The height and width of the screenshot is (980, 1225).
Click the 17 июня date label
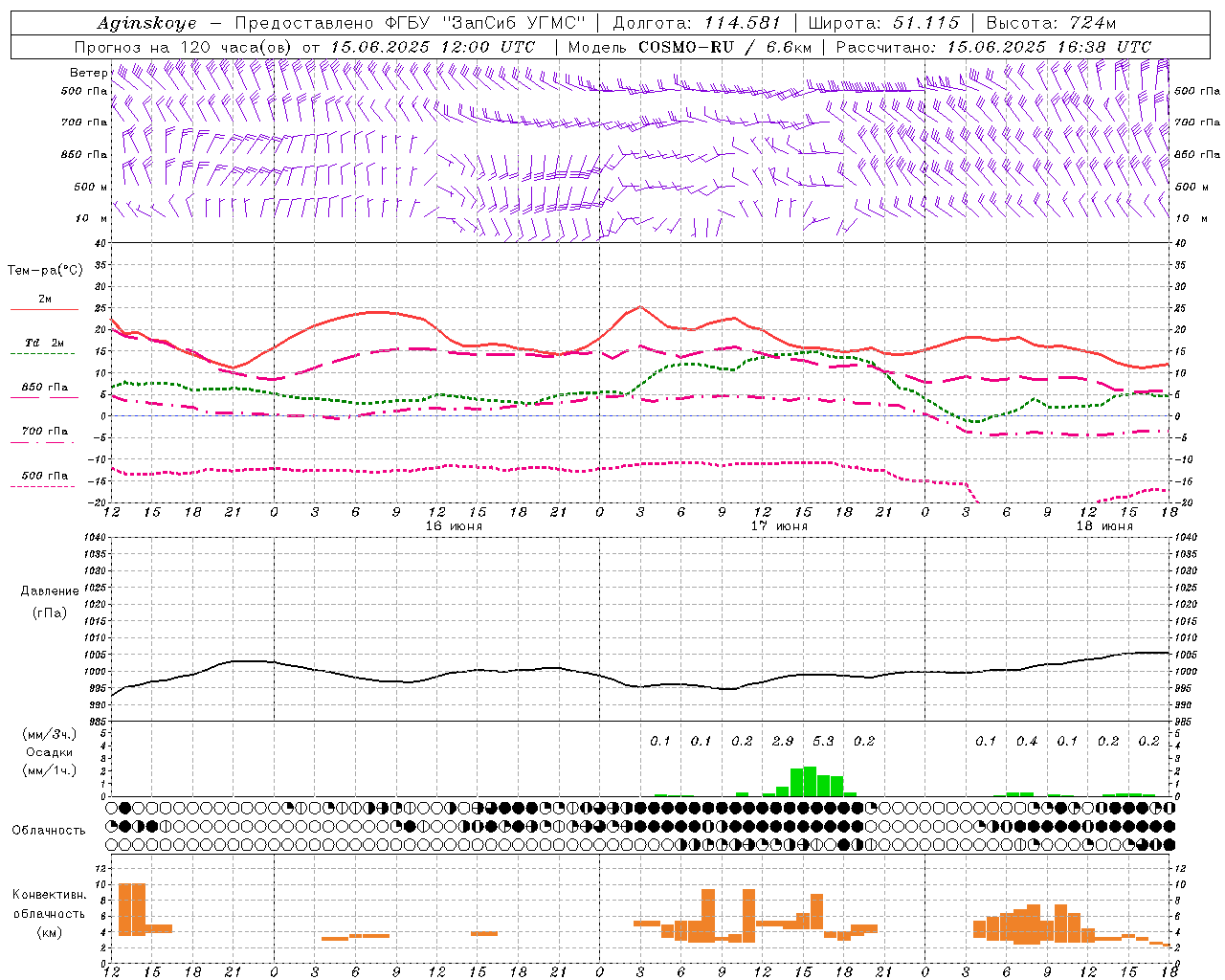778,526
